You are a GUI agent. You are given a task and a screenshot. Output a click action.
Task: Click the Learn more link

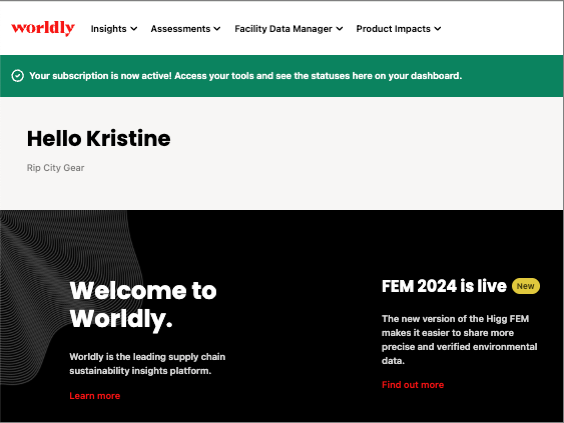[x=95, y=396]
